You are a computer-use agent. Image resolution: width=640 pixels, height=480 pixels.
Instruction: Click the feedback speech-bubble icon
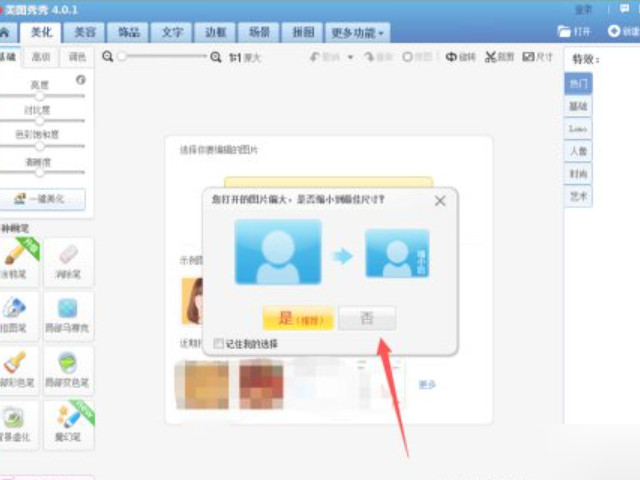624,9
